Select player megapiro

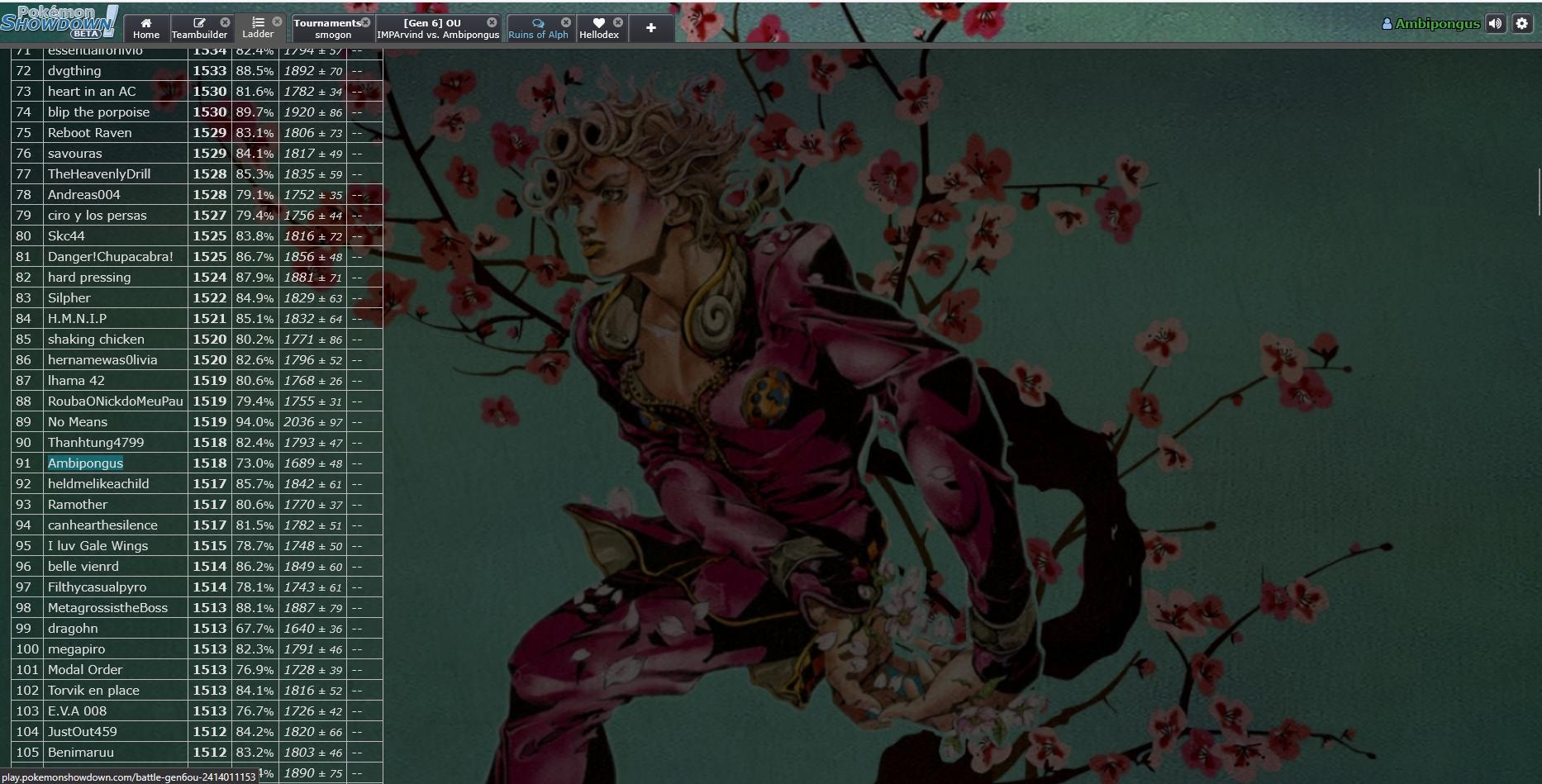tap(76, 649)
